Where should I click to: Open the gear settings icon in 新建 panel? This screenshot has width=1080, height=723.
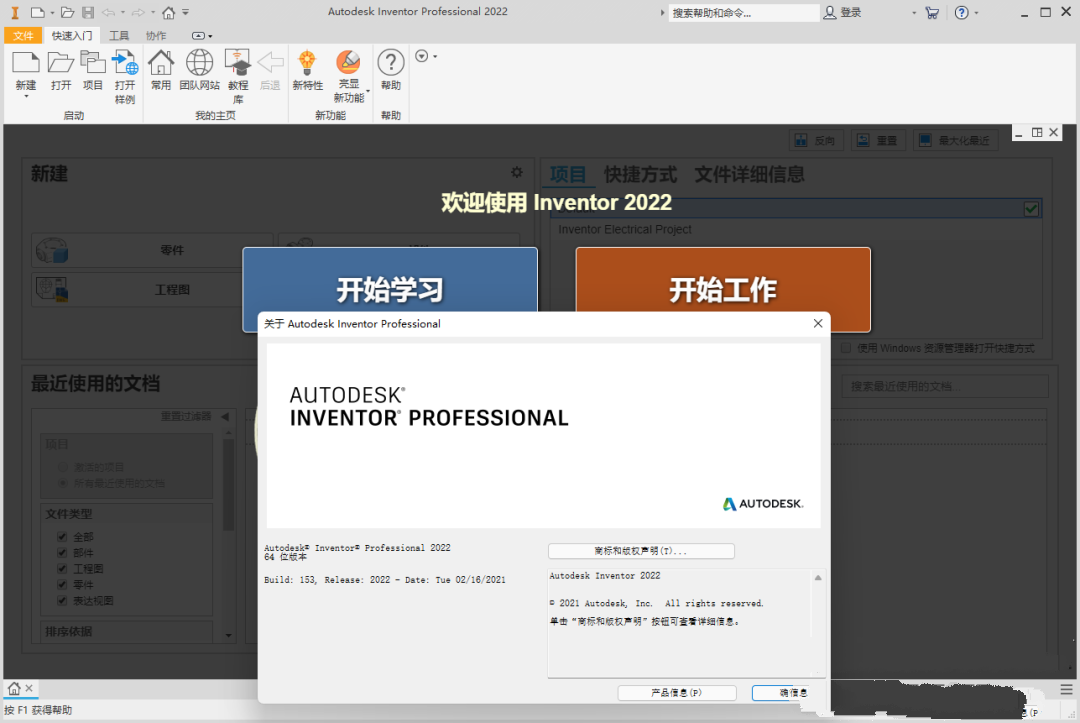(x=517, y=172)
